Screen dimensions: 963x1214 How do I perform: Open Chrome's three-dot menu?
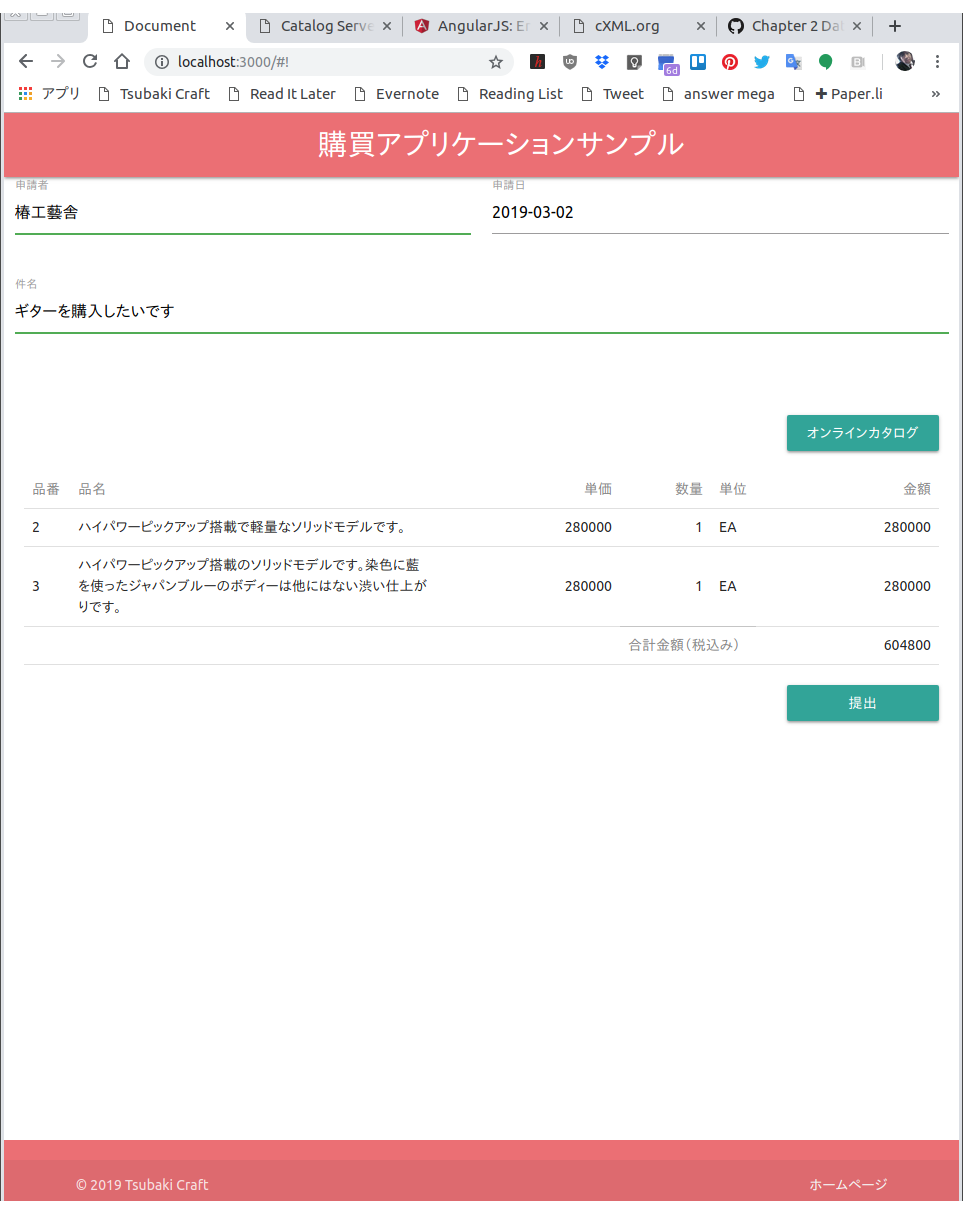pyautogui.click(x=937, y=61)
